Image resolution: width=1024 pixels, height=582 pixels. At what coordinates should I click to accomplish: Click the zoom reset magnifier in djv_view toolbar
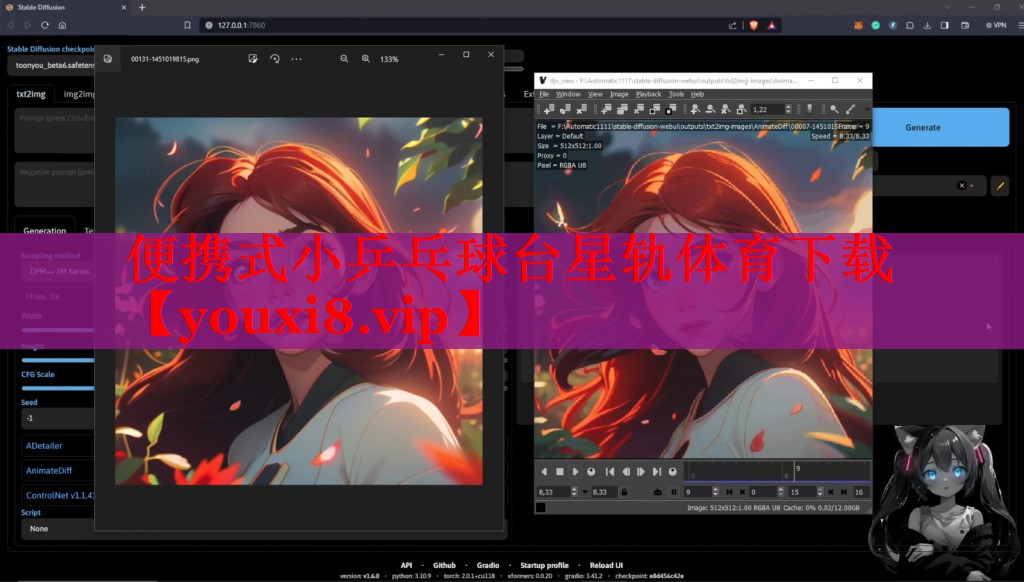[726, 109]
